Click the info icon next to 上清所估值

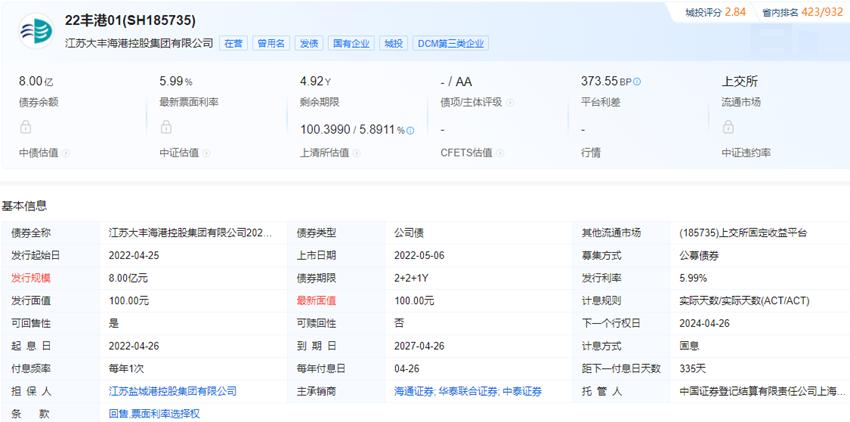click(x=355, y=153)
